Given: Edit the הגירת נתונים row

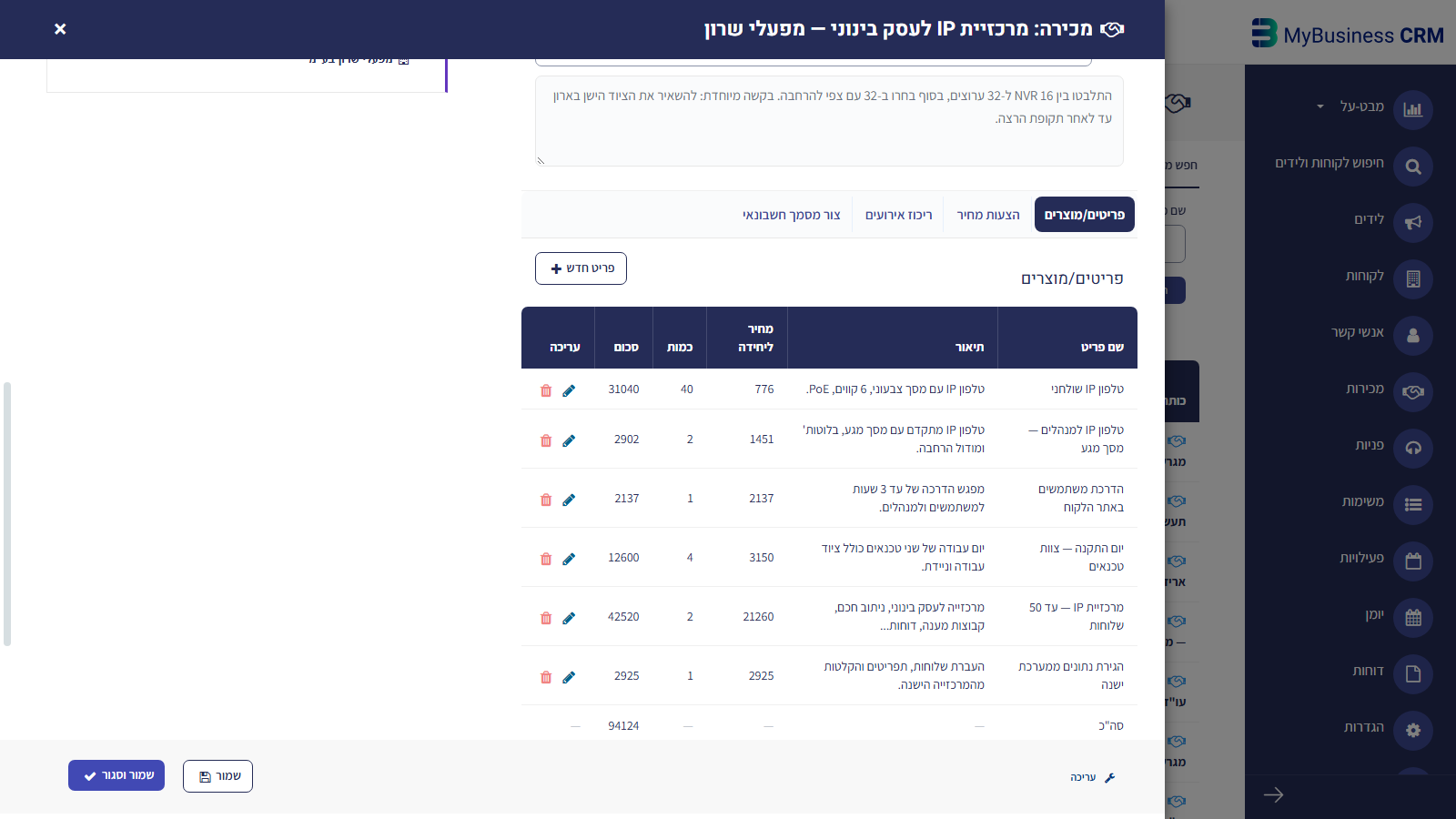Looking at the screenshot, I should click(x=569, y=677).
